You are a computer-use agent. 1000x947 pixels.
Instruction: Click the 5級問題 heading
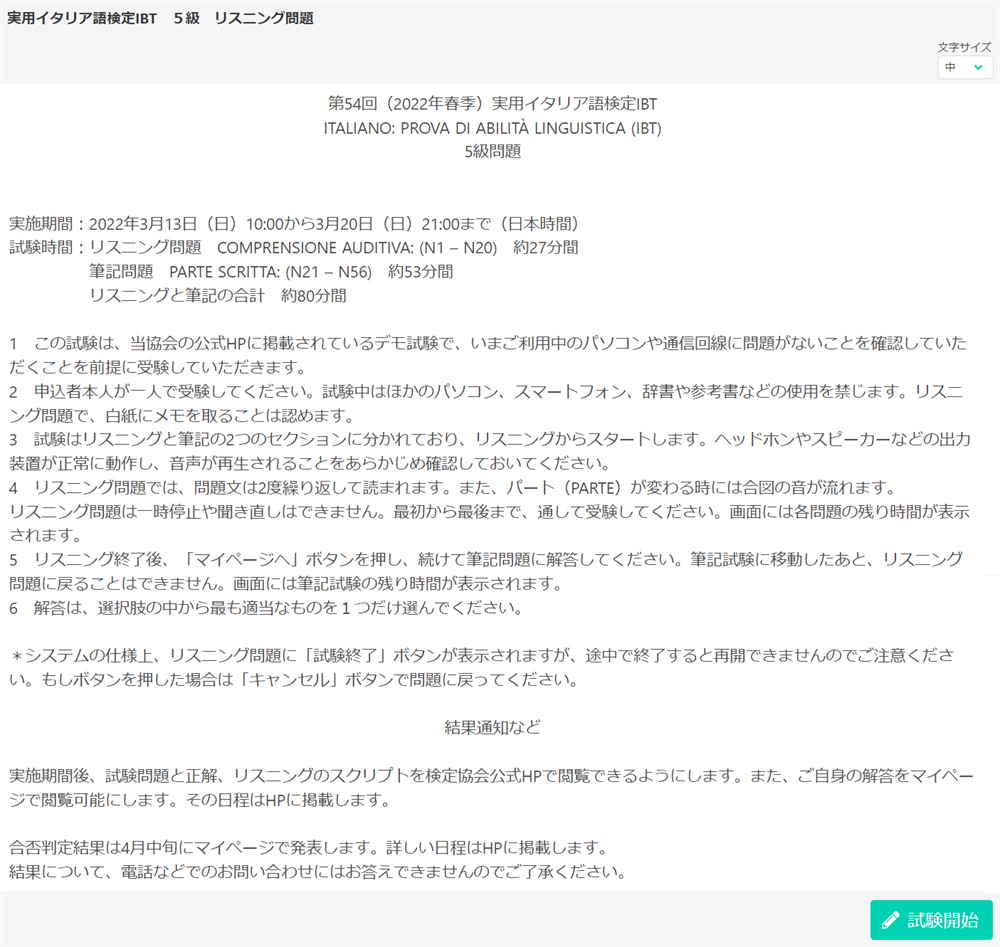(x=492, y=152)
